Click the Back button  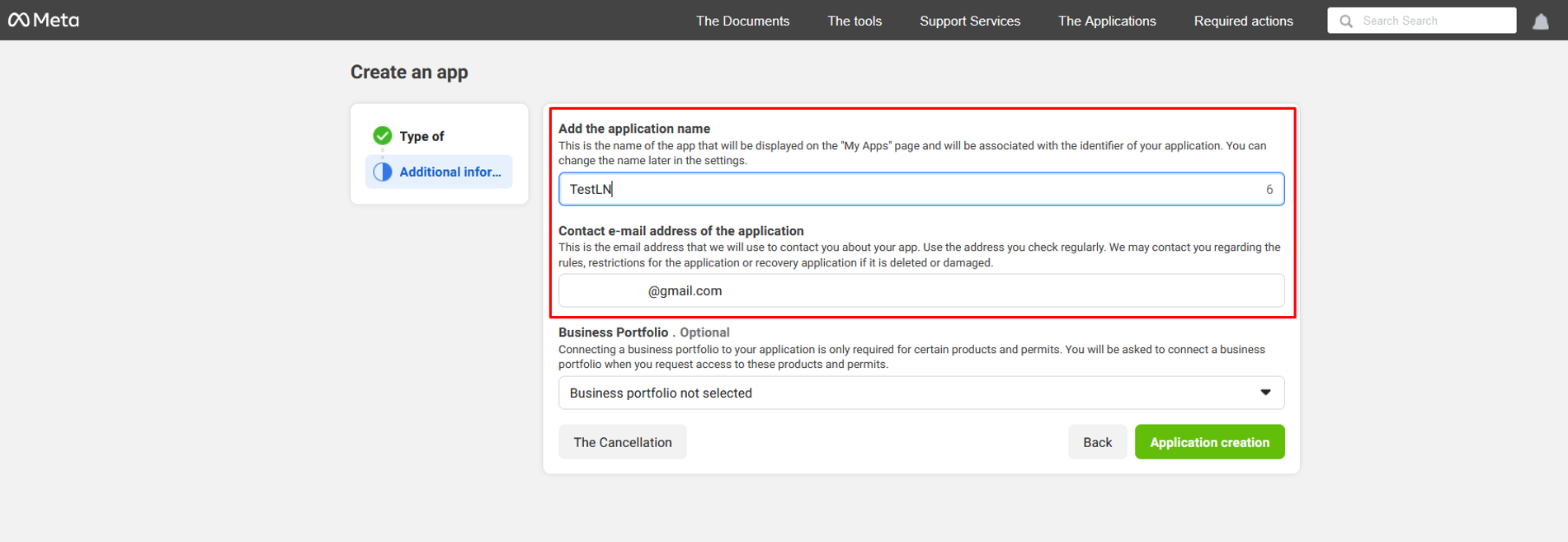pyautogui.click(x=1096, y=442)
